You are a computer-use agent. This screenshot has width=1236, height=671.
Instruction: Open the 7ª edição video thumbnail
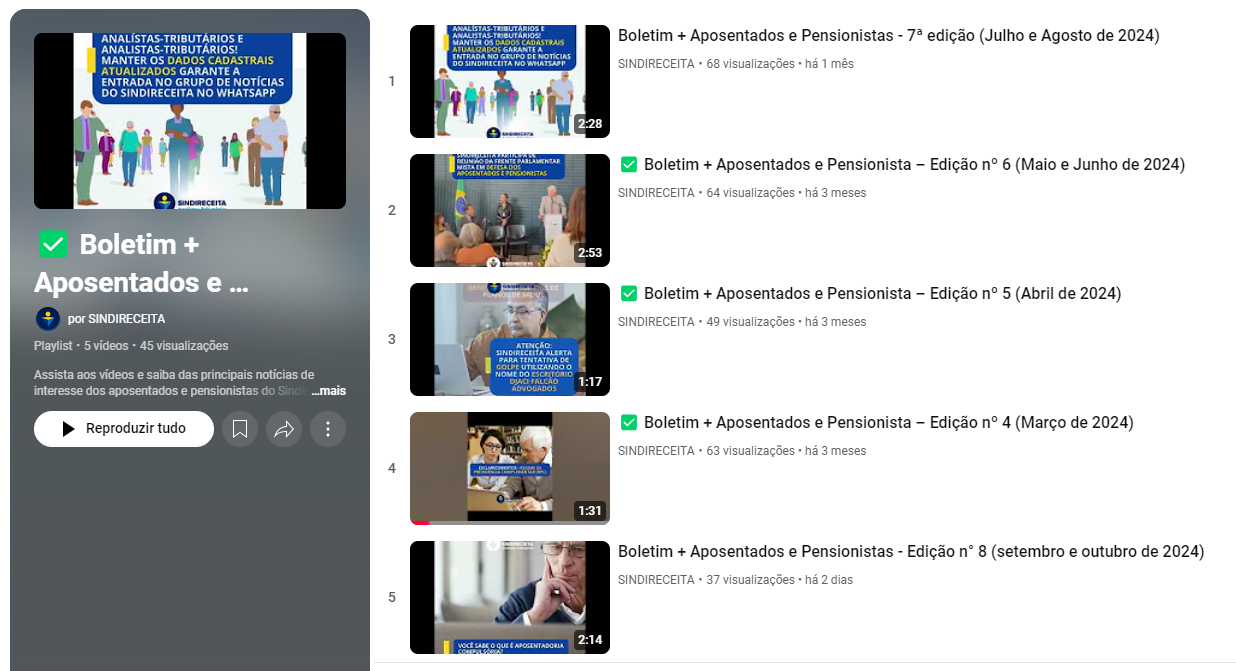click(x=509, y=81)
